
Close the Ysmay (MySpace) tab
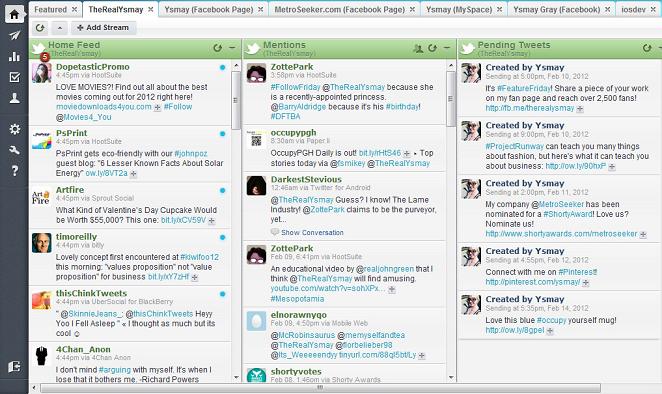[499, 9]
